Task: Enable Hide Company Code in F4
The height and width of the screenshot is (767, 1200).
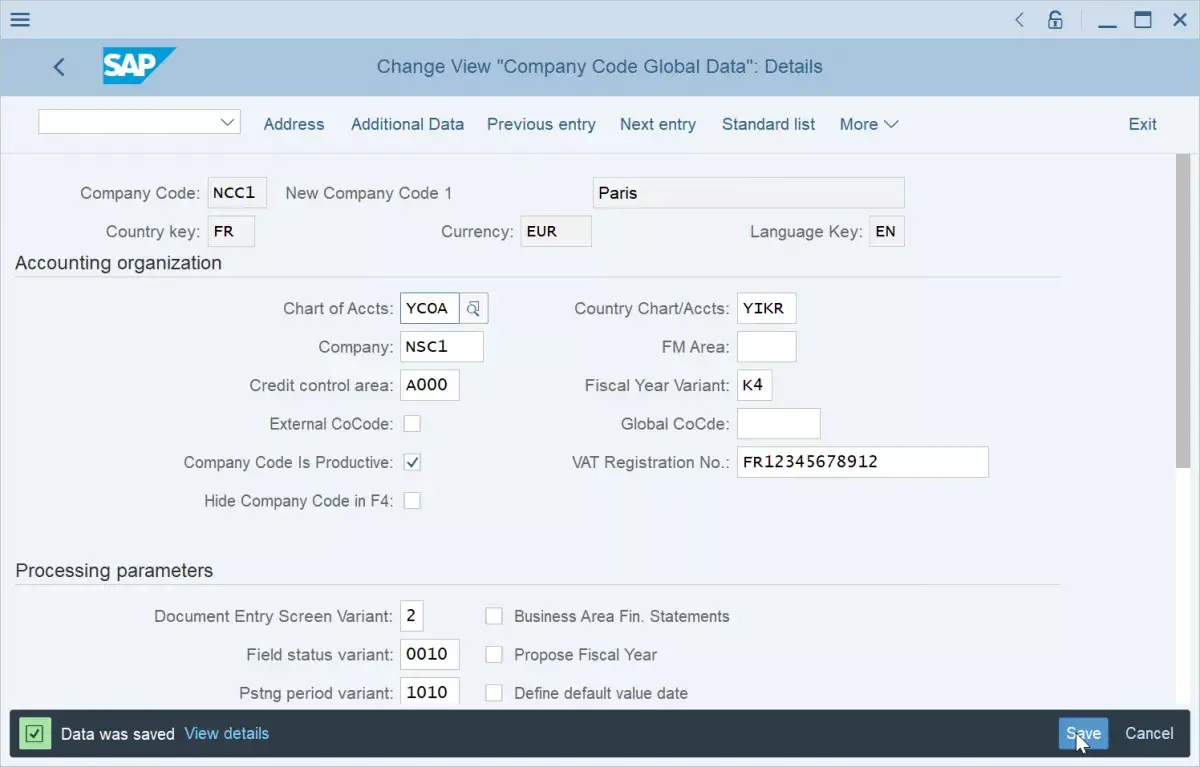Action: click(412, 501)
